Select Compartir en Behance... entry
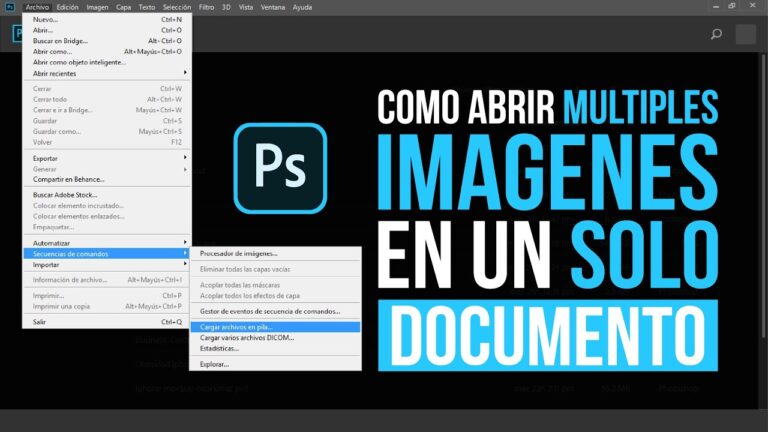Screen dimensions: 768x432 click(x=107, y=179)
